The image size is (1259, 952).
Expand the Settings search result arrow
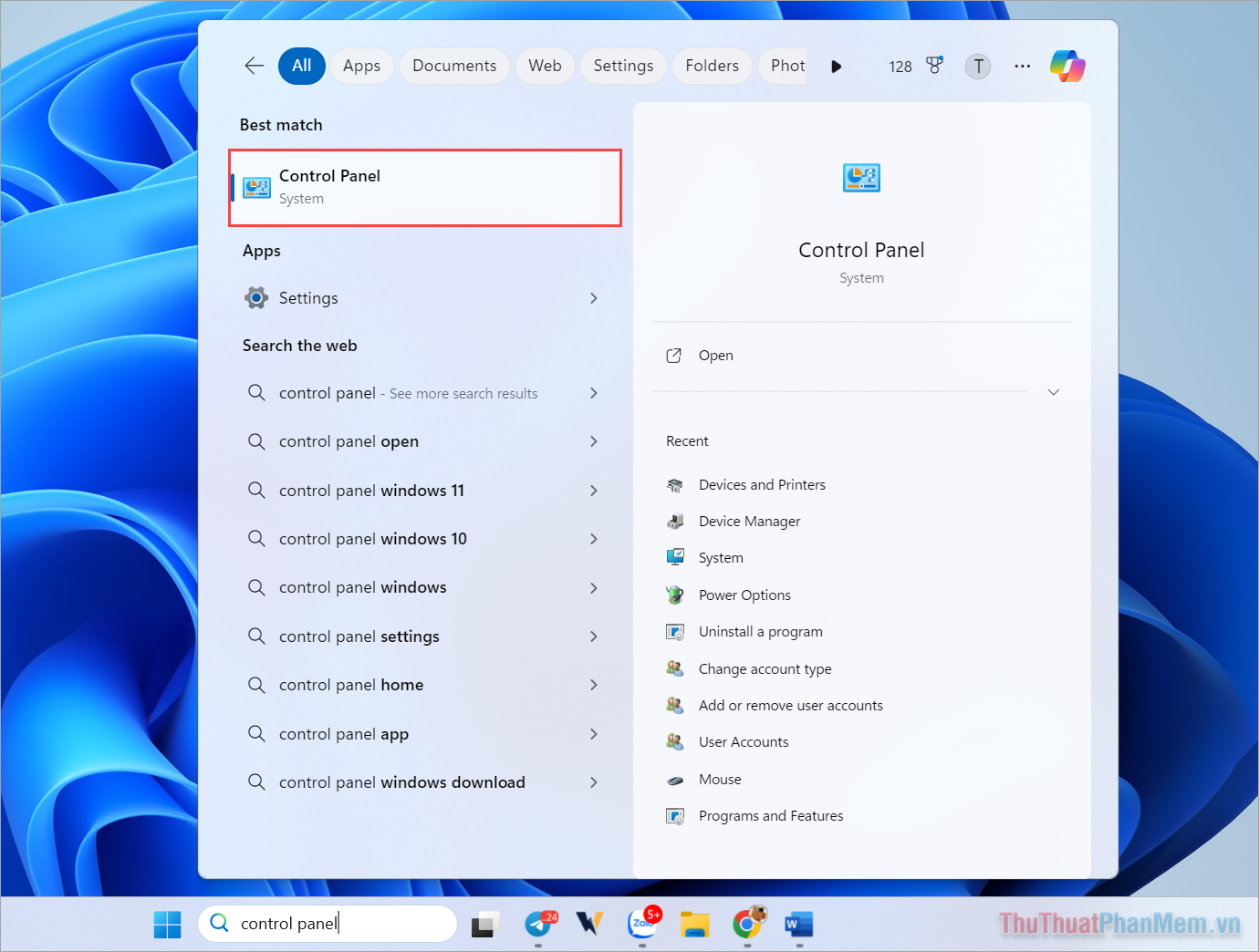593,297
